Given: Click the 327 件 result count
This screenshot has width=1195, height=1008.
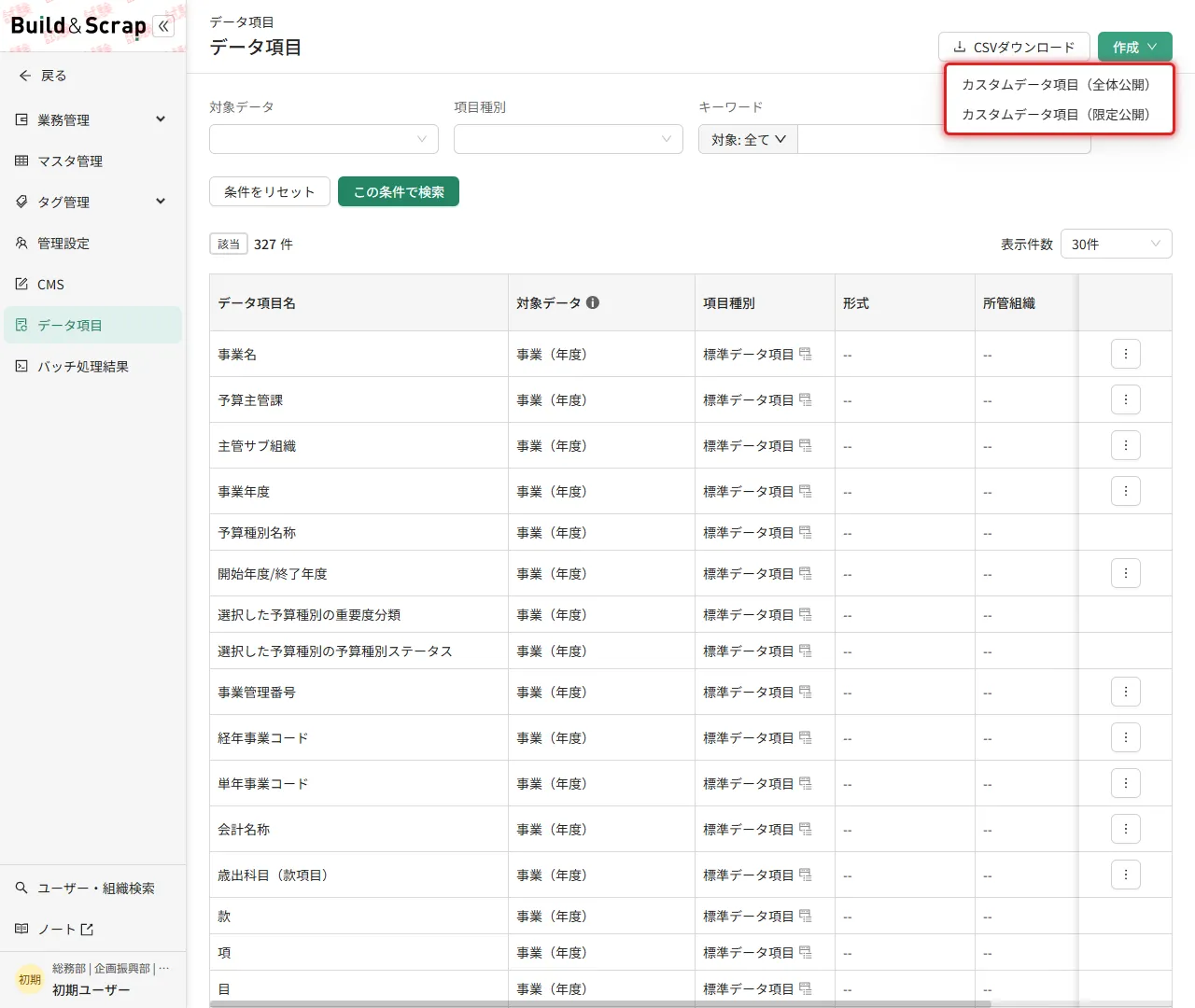Looking at the screenshot, I should pyautogui.click(x=274, y=245).
